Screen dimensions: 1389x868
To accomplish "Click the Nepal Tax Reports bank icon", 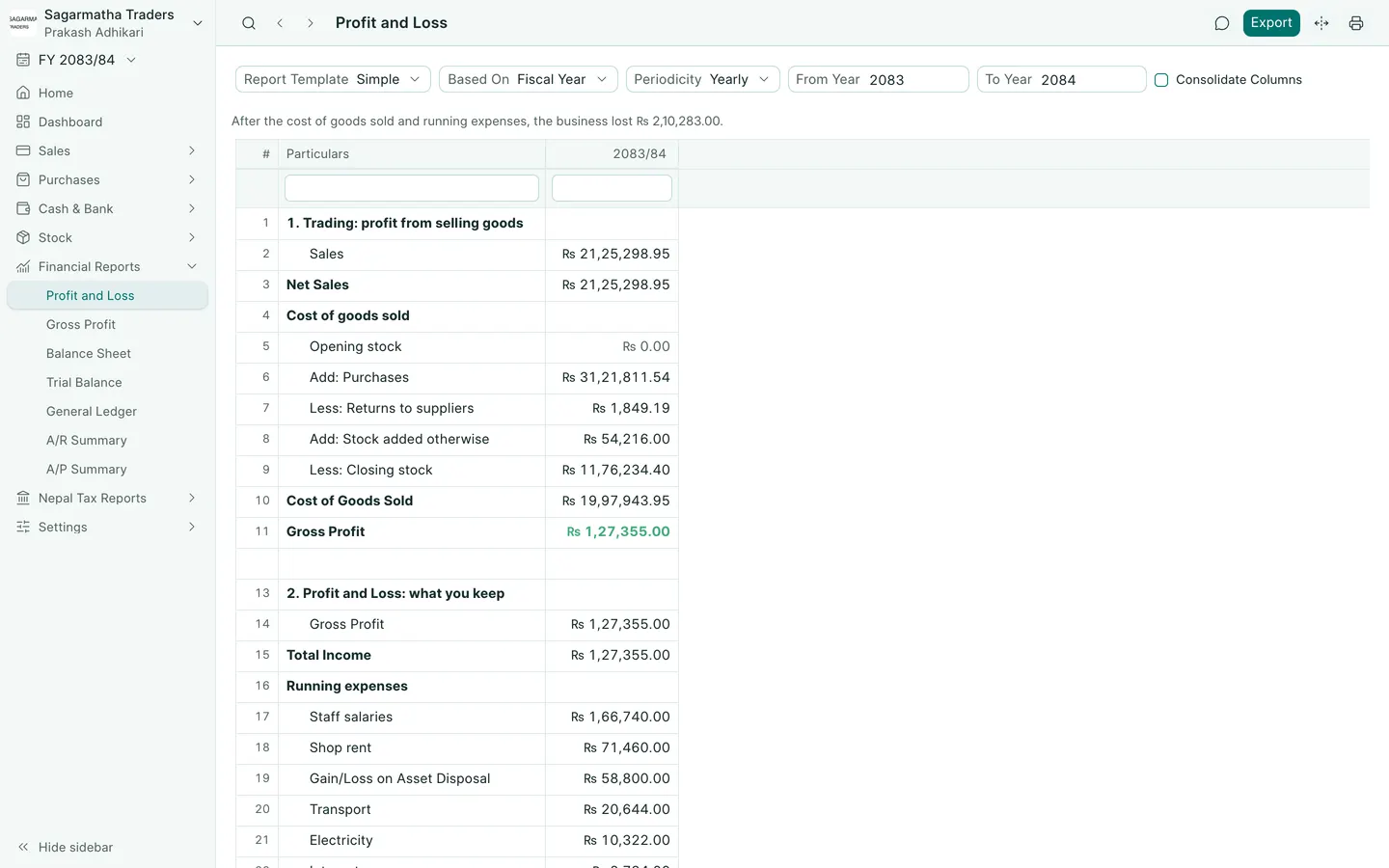I will tap(23, 498).
